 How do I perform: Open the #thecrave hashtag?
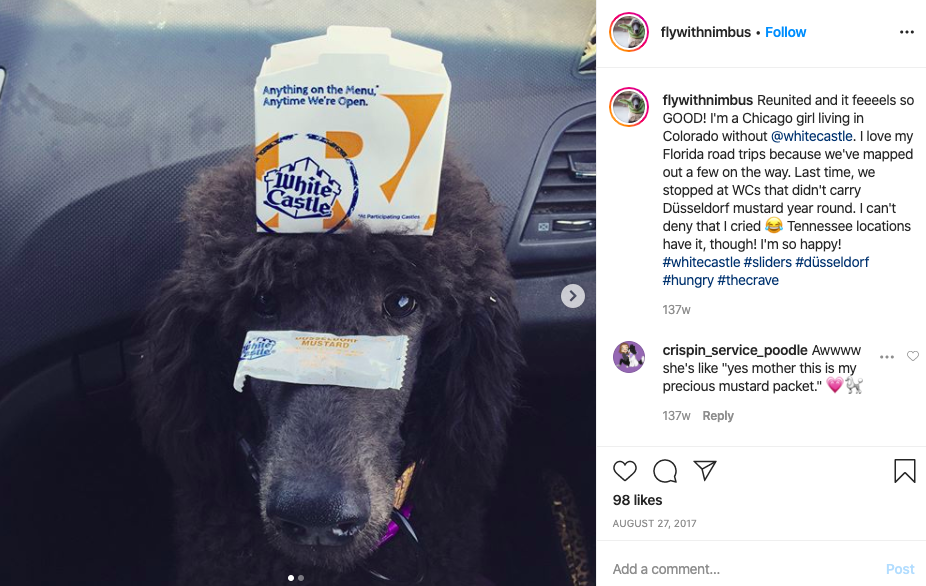[x=748, y=280]
